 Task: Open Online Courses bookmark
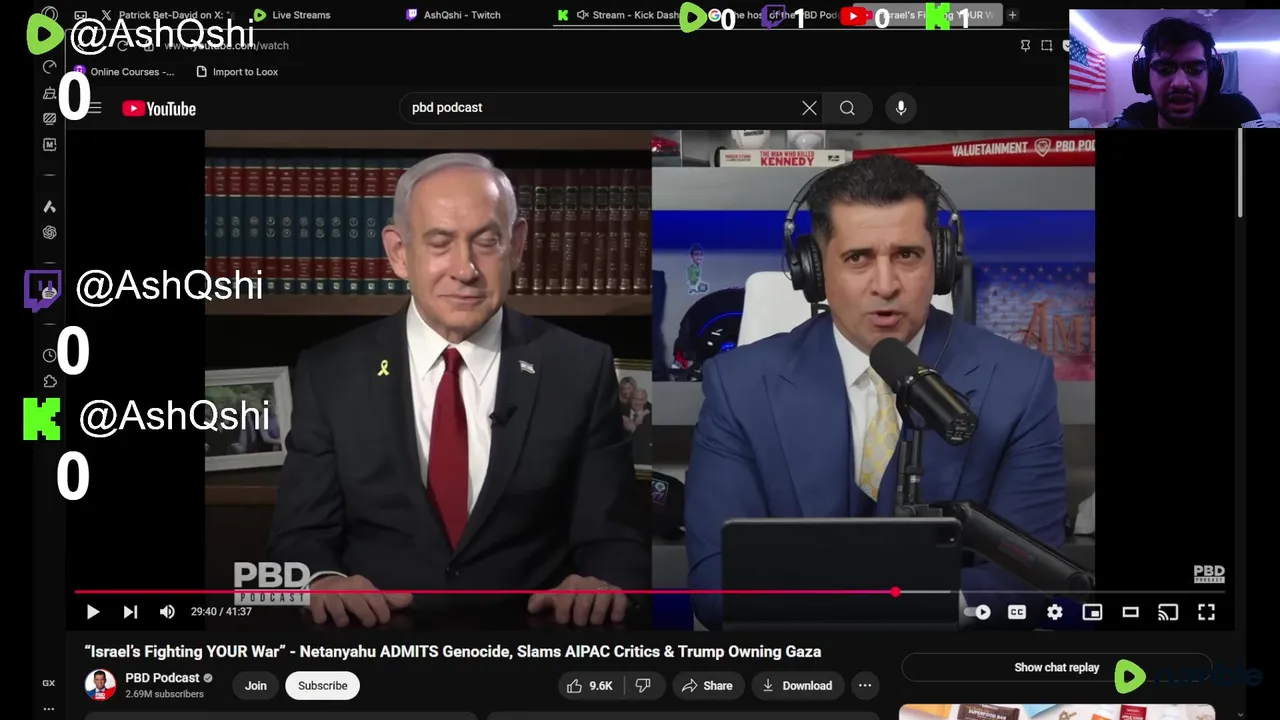point(124,72)
